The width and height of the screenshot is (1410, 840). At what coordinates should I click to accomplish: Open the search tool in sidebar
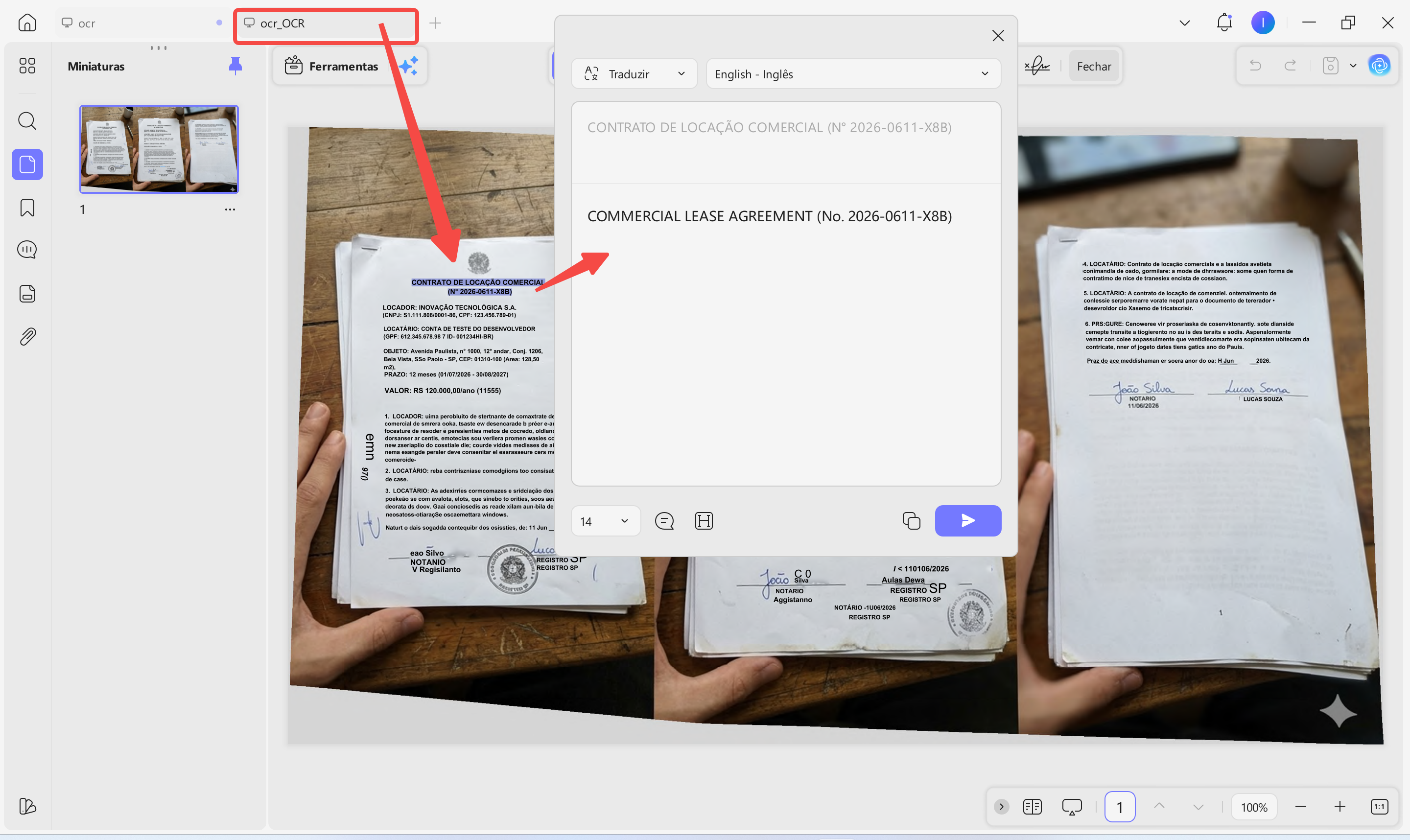27,120
